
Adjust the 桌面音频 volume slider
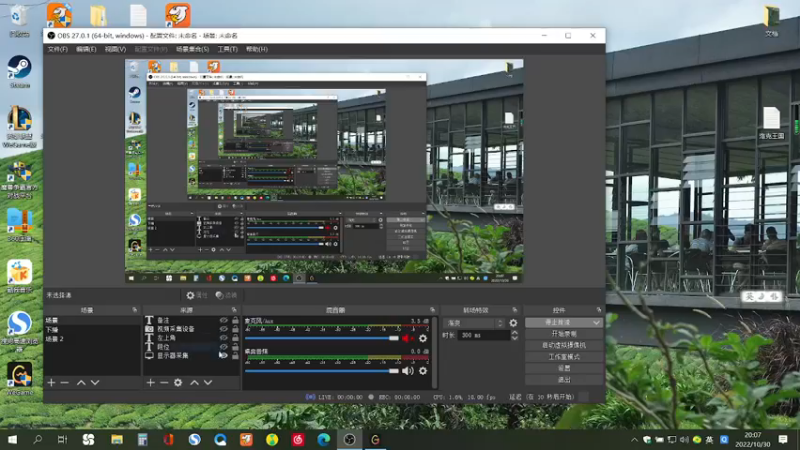pyautogui.click(x=322, y=371)
